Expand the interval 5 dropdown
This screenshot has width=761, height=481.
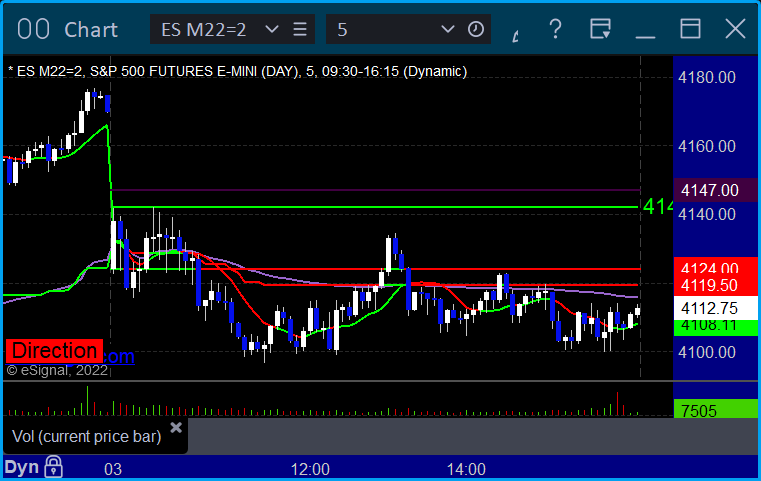(447, 30)
